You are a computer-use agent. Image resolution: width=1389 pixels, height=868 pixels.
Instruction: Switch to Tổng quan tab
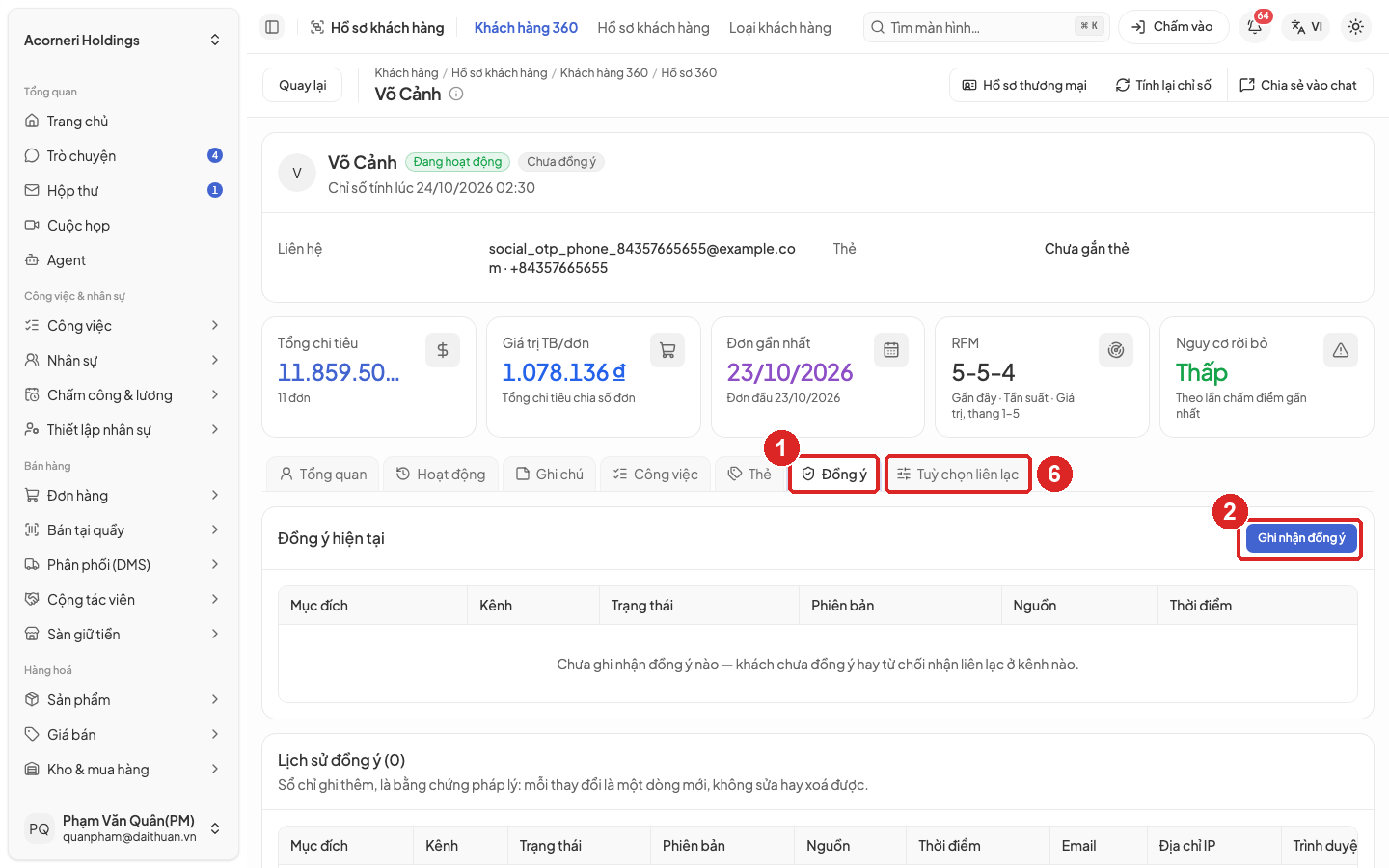323,475
